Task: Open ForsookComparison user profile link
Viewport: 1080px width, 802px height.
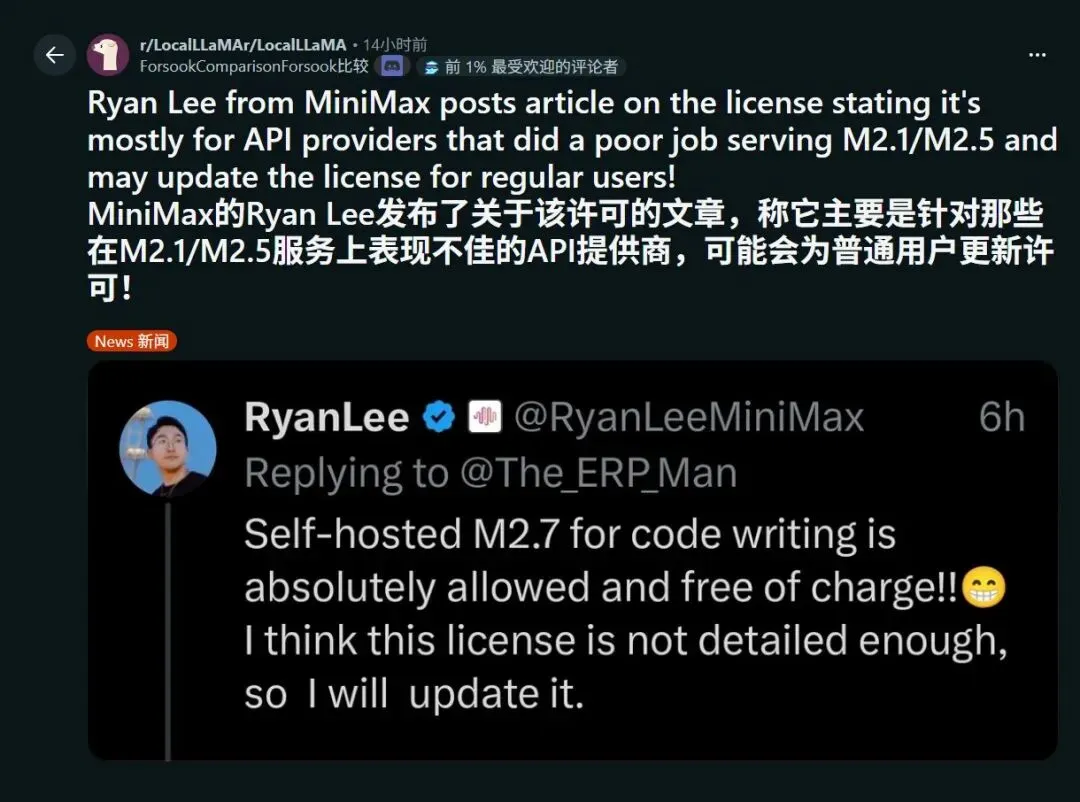Action: coord(254,66)
